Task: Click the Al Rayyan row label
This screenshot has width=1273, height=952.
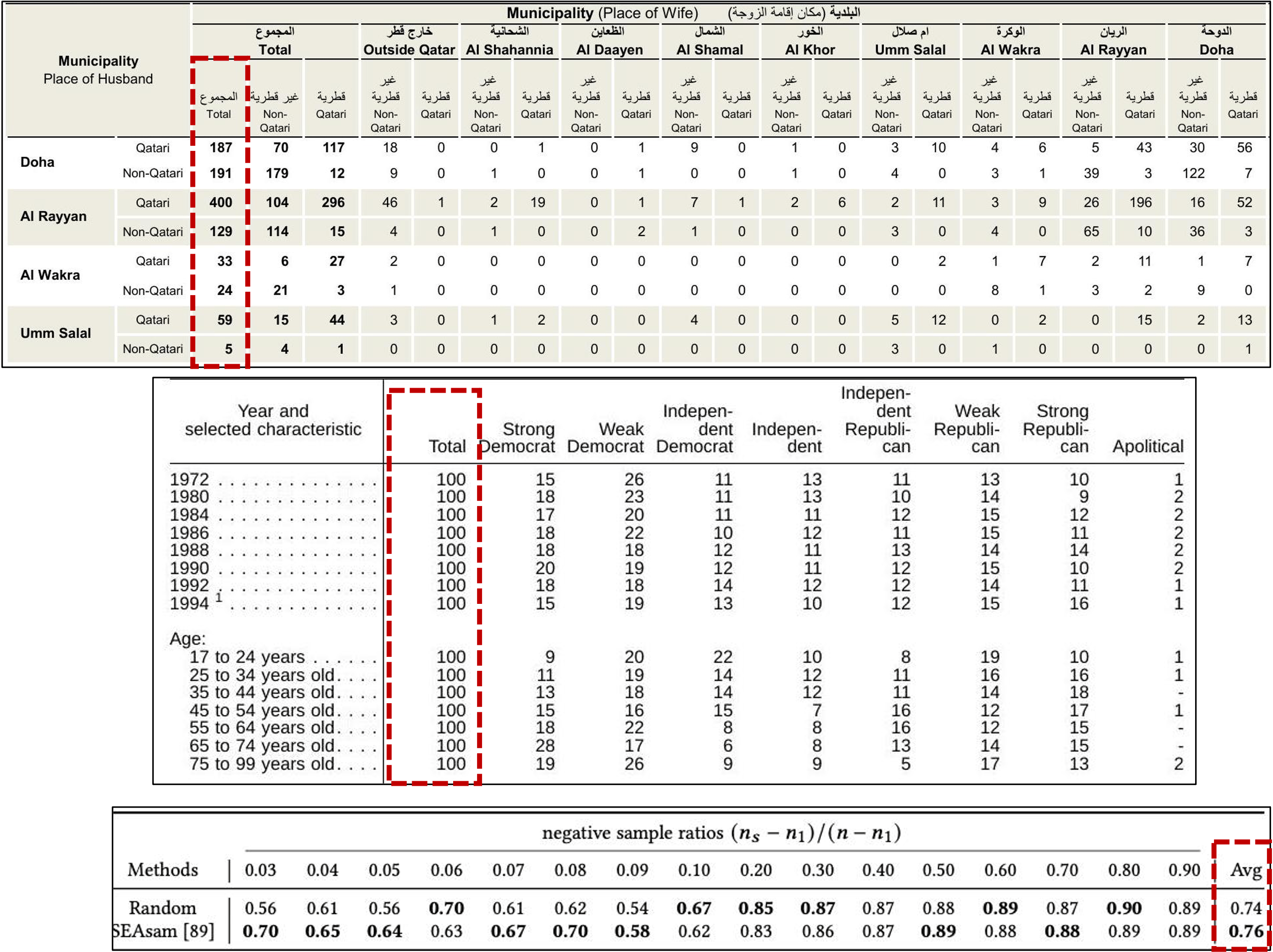Action: pyautogui.click(x=53, y=216)
